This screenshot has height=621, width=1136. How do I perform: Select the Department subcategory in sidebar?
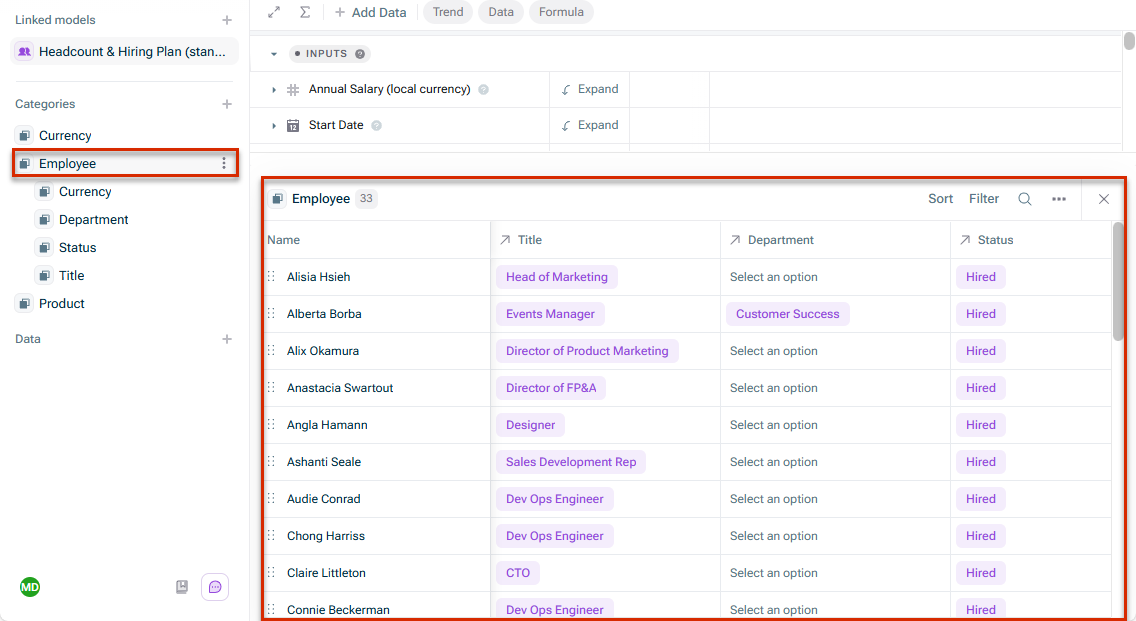point(93,220)
